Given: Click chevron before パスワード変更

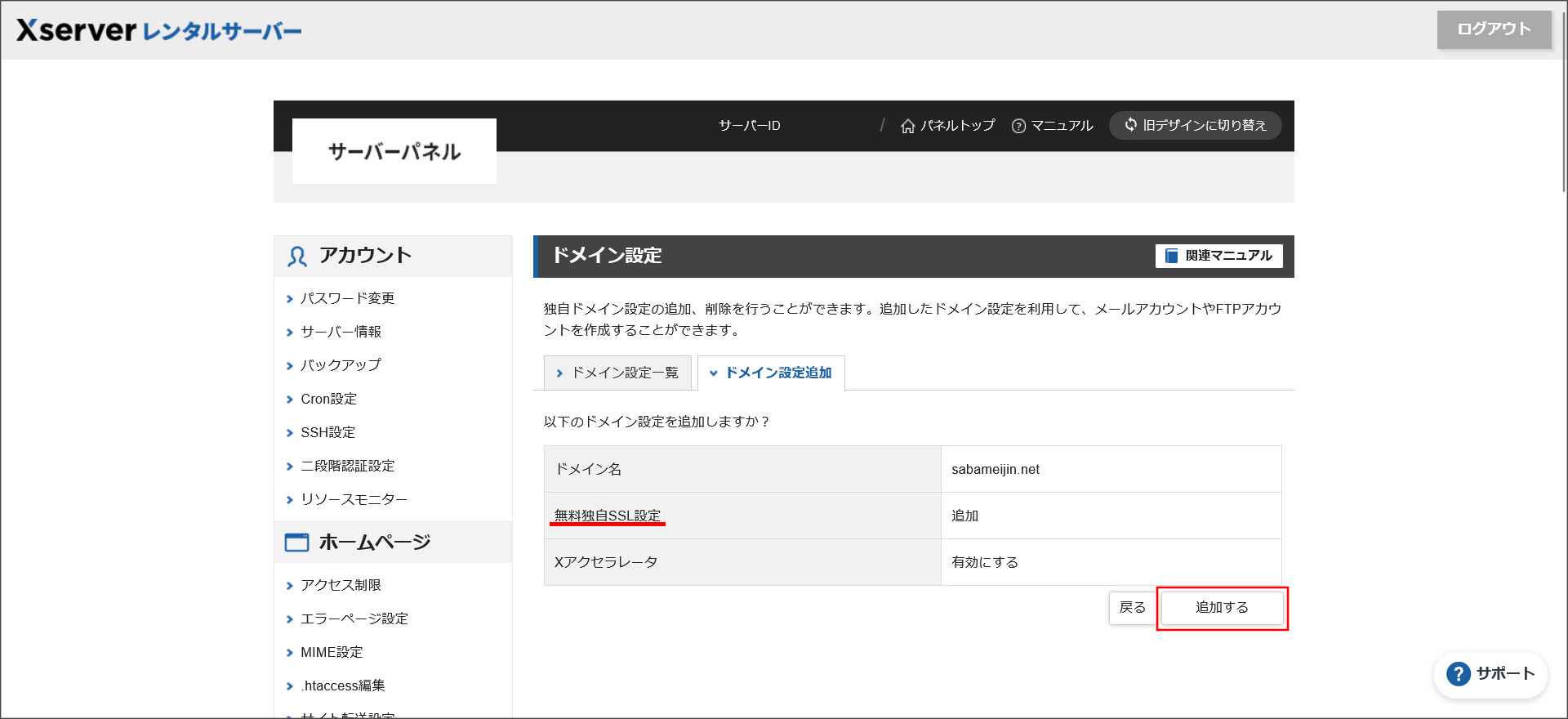Looking at the screenshot, I should pyautogui.click(x=289, y=299).
